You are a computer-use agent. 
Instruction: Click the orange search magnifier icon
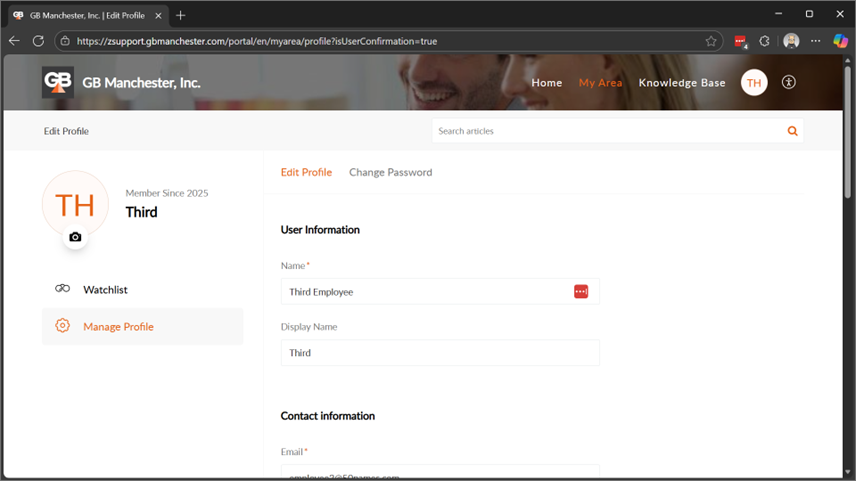tap(792, 131)
